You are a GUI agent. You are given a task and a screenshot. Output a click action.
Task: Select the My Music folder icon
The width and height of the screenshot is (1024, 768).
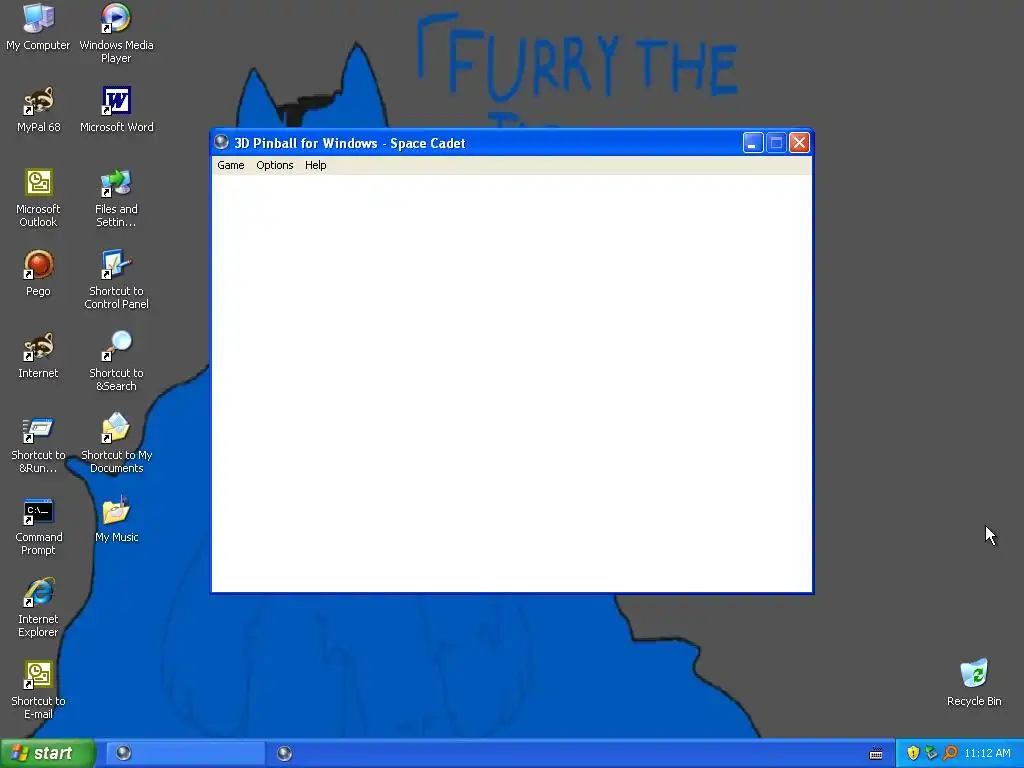coord(116,520)
